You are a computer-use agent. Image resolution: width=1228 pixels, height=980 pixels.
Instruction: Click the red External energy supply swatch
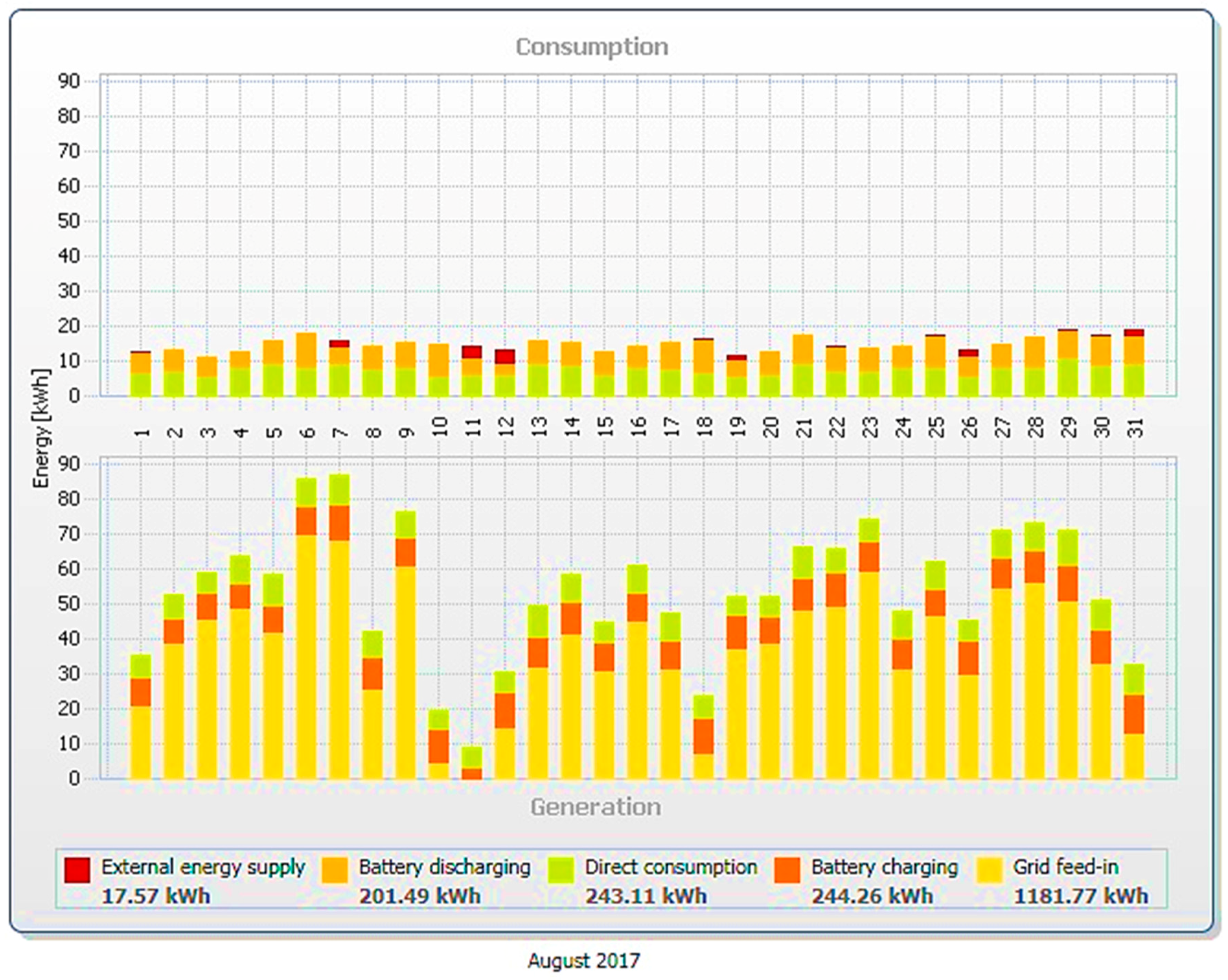[77, 870]
